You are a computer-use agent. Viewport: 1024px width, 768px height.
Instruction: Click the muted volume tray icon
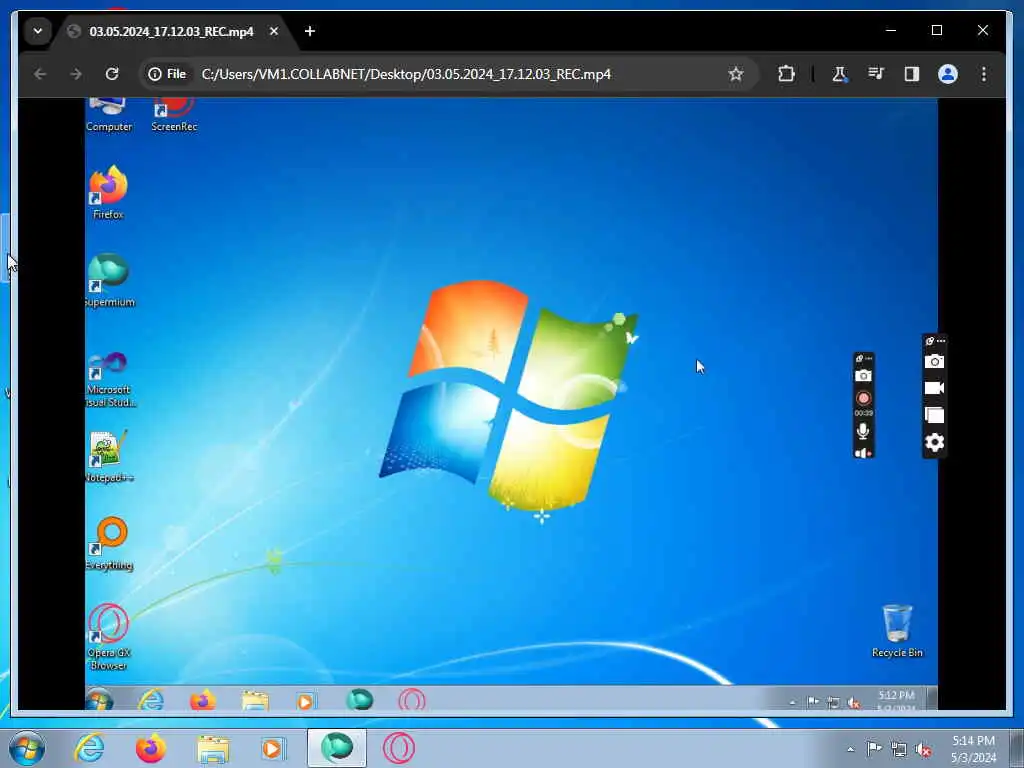[923, 750]
